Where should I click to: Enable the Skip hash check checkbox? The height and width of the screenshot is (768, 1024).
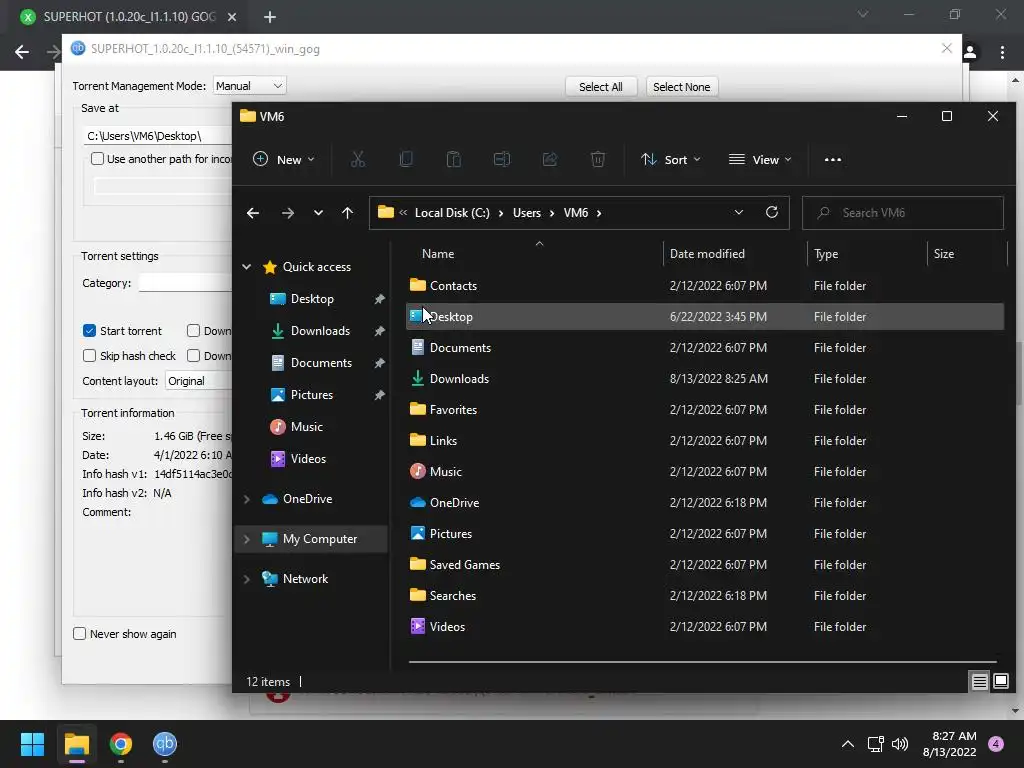(89, 355)
